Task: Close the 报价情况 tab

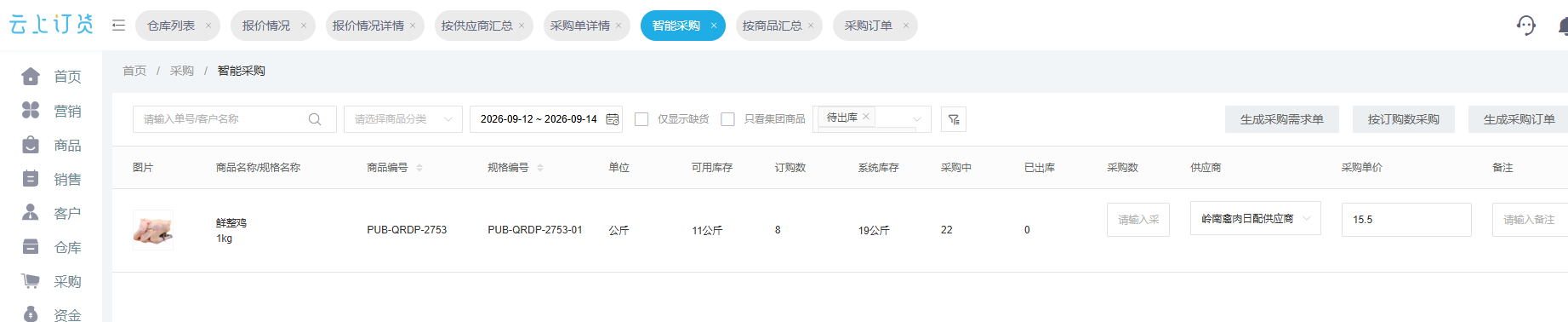Action: [304, 26]
